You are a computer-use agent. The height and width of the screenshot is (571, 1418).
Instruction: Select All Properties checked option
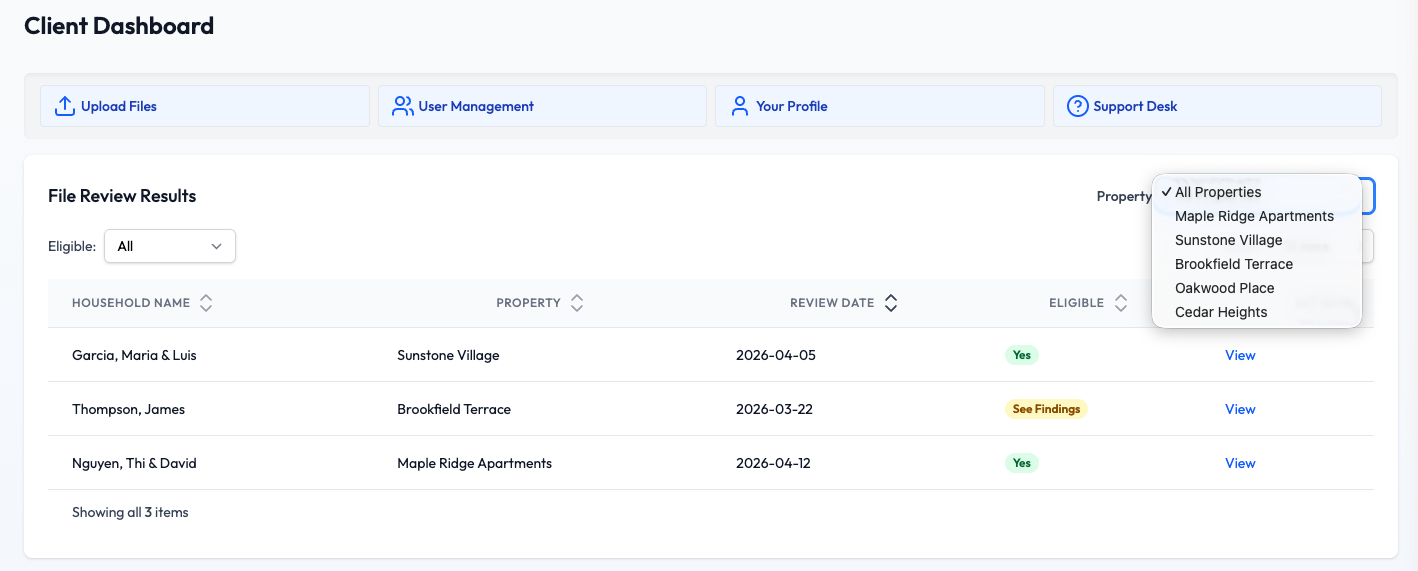tap(1217, 192)
